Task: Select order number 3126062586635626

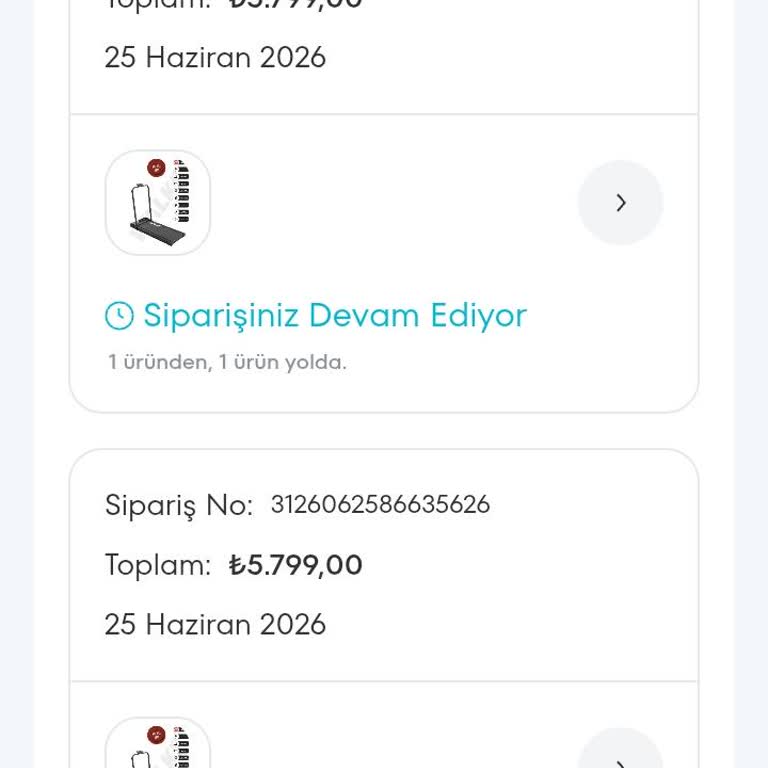Action: tap(380, 504)
